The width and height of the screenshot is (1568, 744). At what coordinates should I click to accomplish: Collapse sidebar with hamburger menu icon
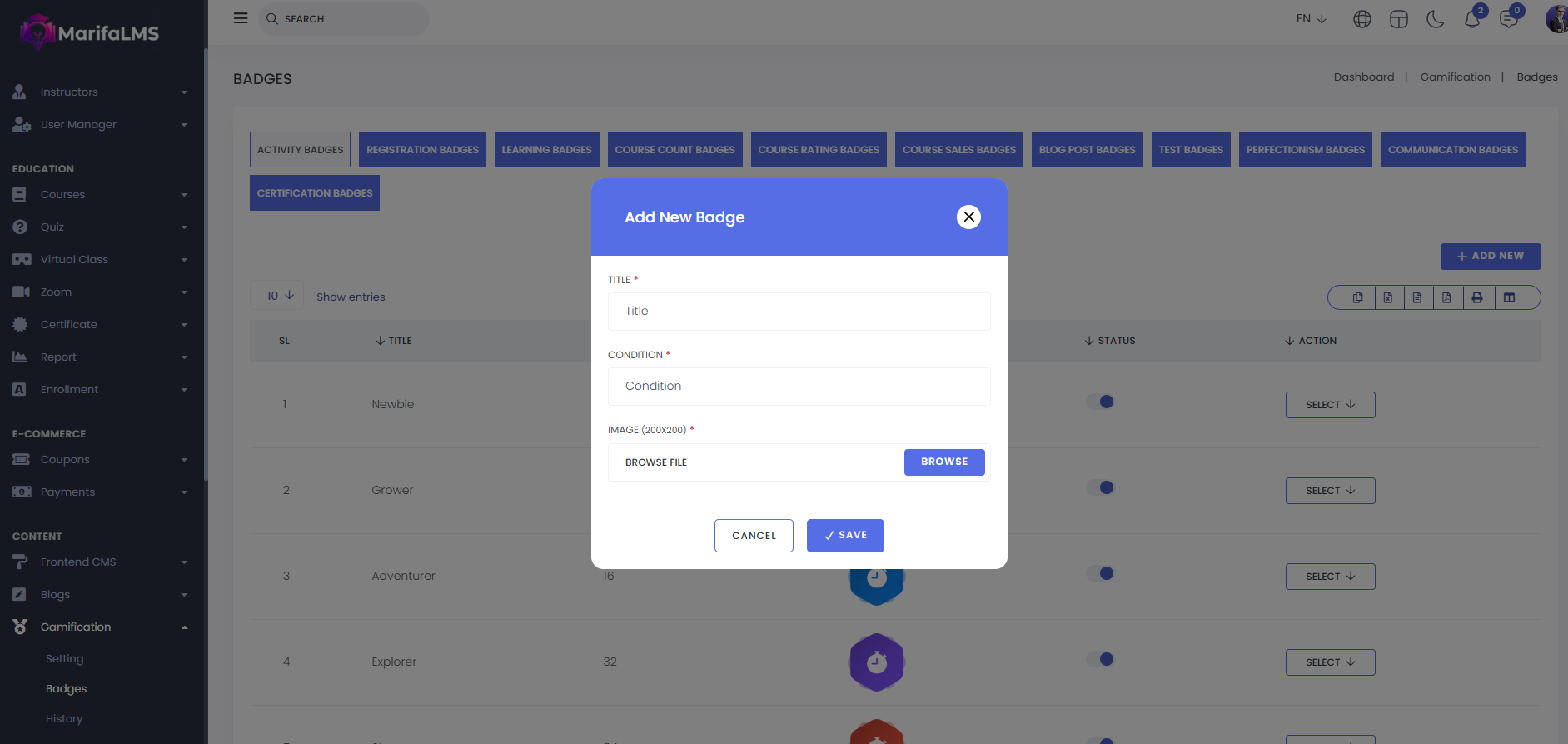(241, 18)
